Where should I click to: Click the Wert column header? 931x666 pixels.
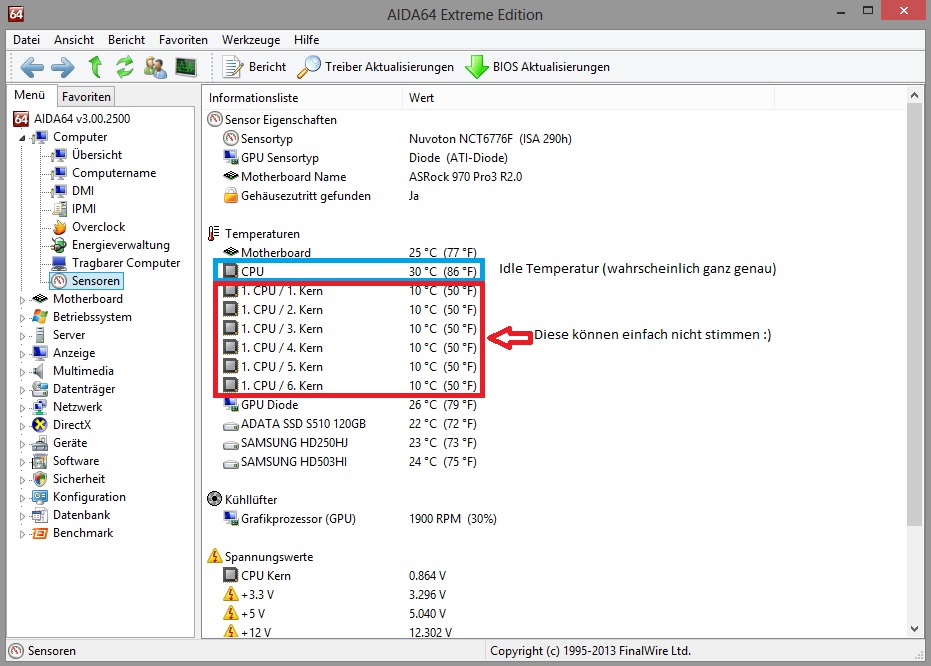588,98
